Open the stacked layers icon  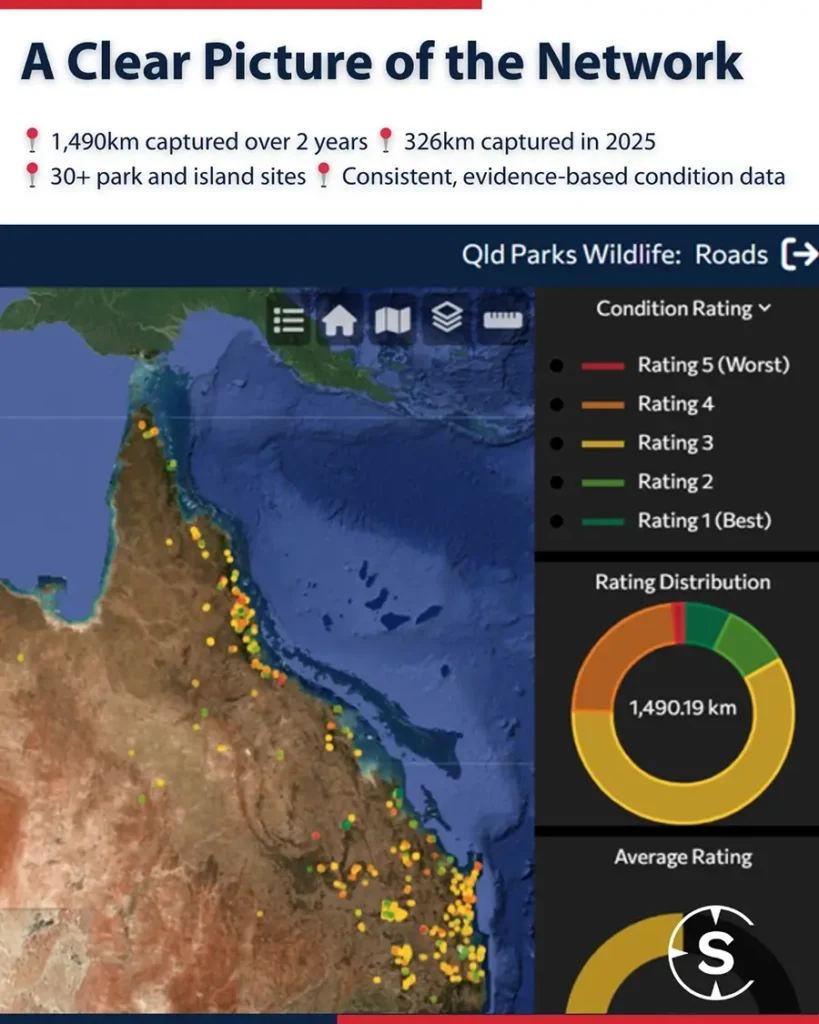point(446,319)
